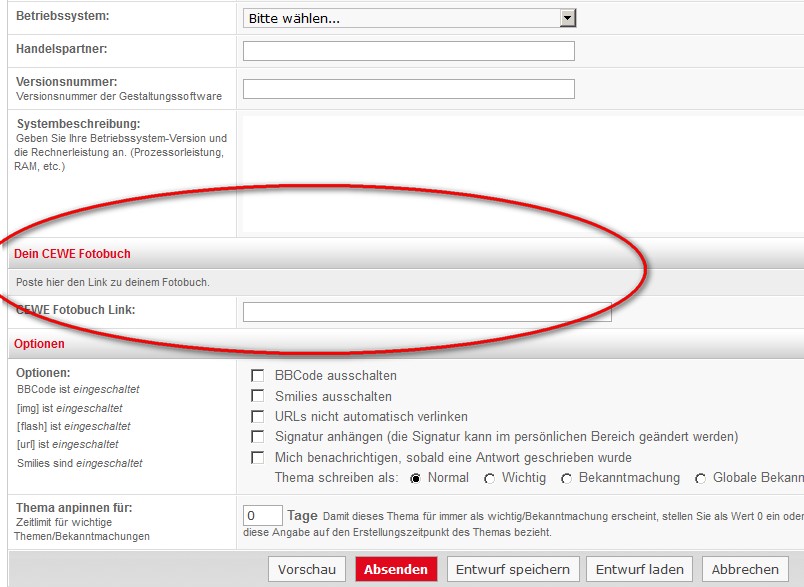Open the Betriebssystem dropdown
804x587 pixels.
click(409, 18)
